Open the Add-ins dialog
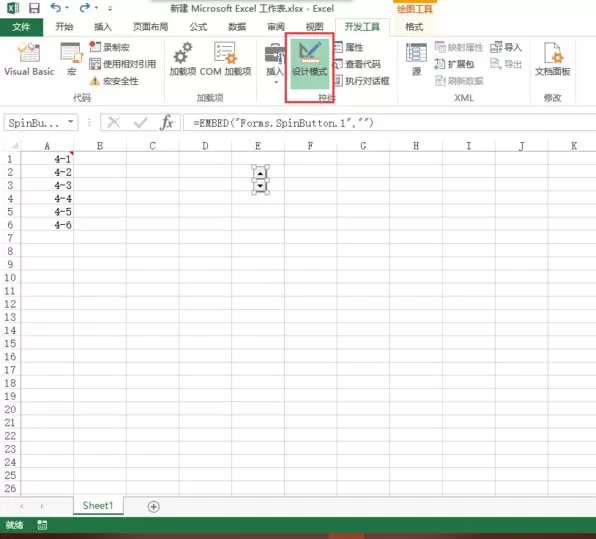 (182, 59)
